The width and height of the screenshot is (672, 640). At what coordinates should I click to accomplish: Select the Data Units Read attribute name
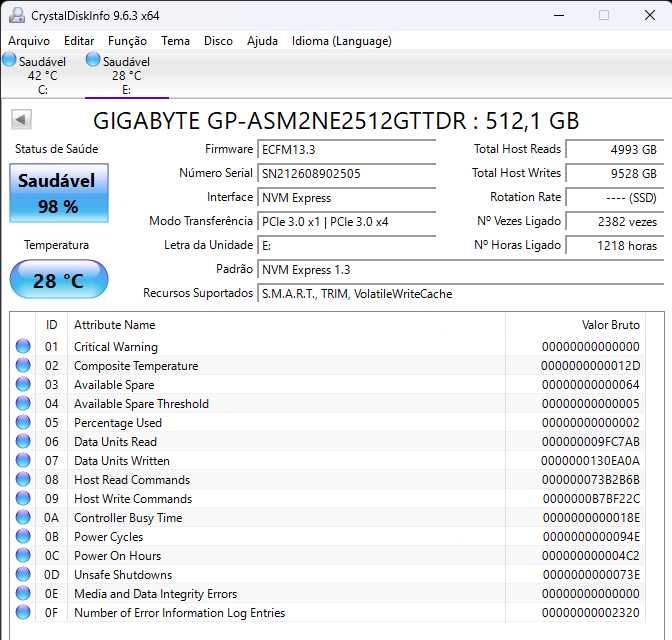pyautogui.click(x=115, y=442)
